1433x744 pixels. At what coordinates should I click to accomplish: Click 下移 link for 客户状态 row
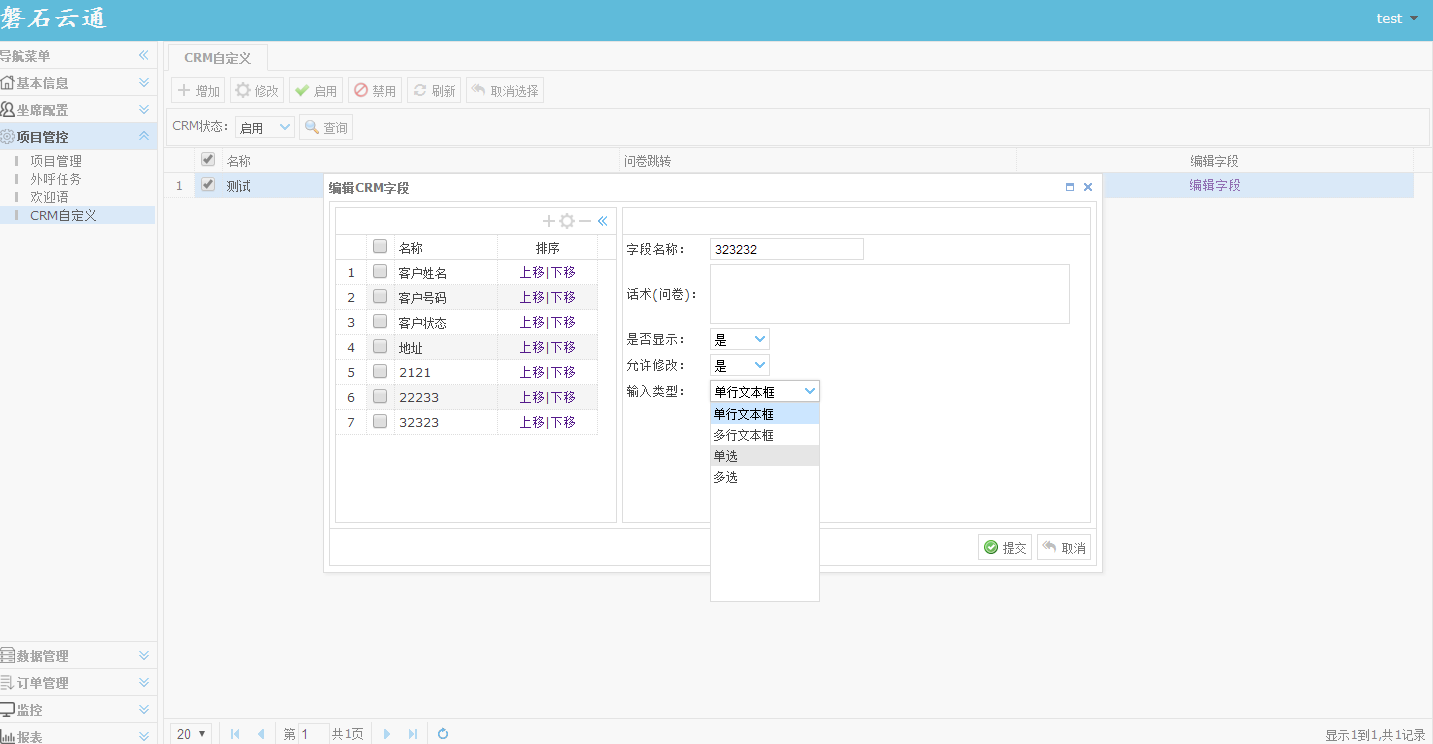563,322
